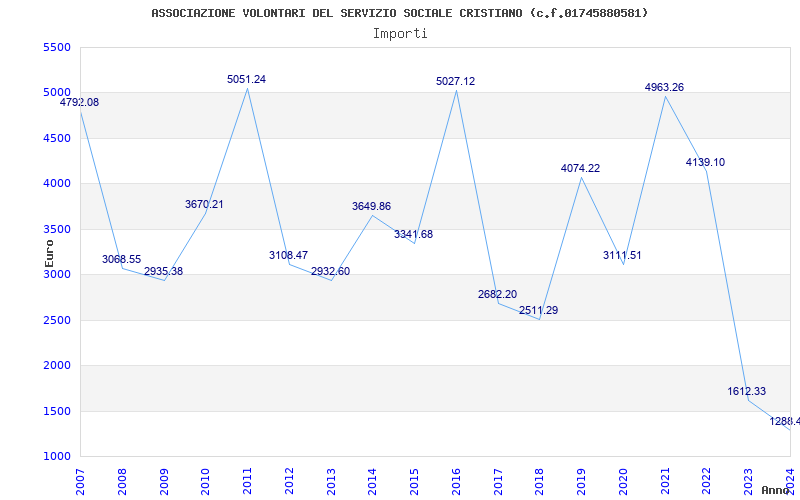Click the 2018 year label
This screenshot has width=800, height=500.
tap(540, 482)
